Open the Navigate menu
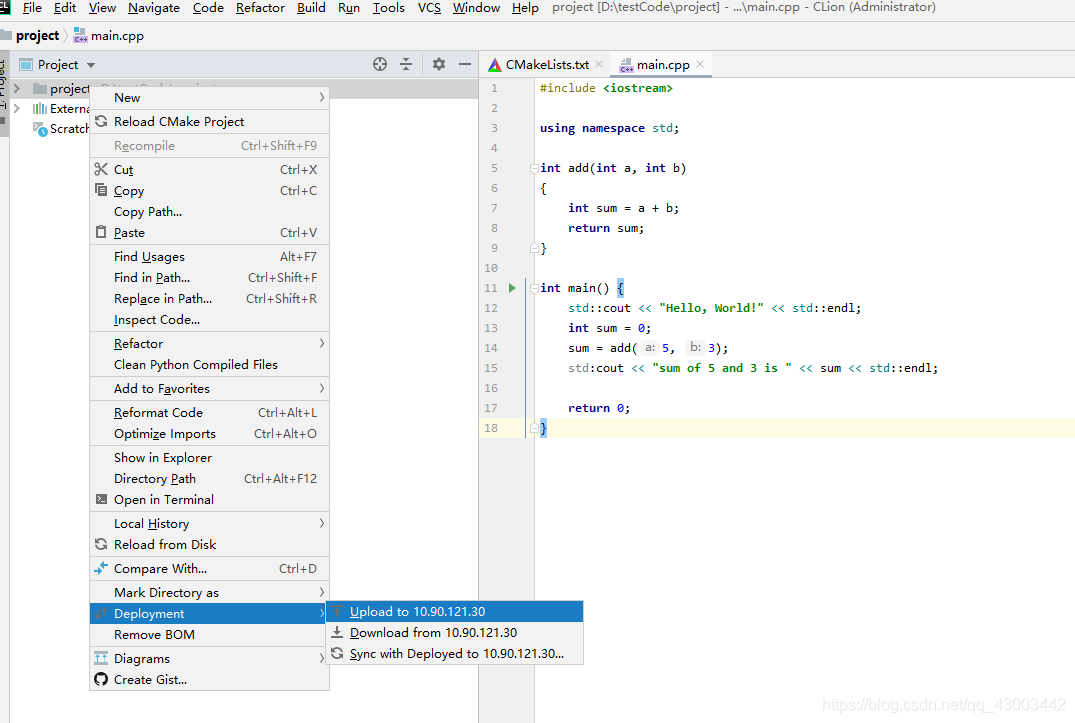The width and height of the screenshot is (1075, 723). pos(154,8)
